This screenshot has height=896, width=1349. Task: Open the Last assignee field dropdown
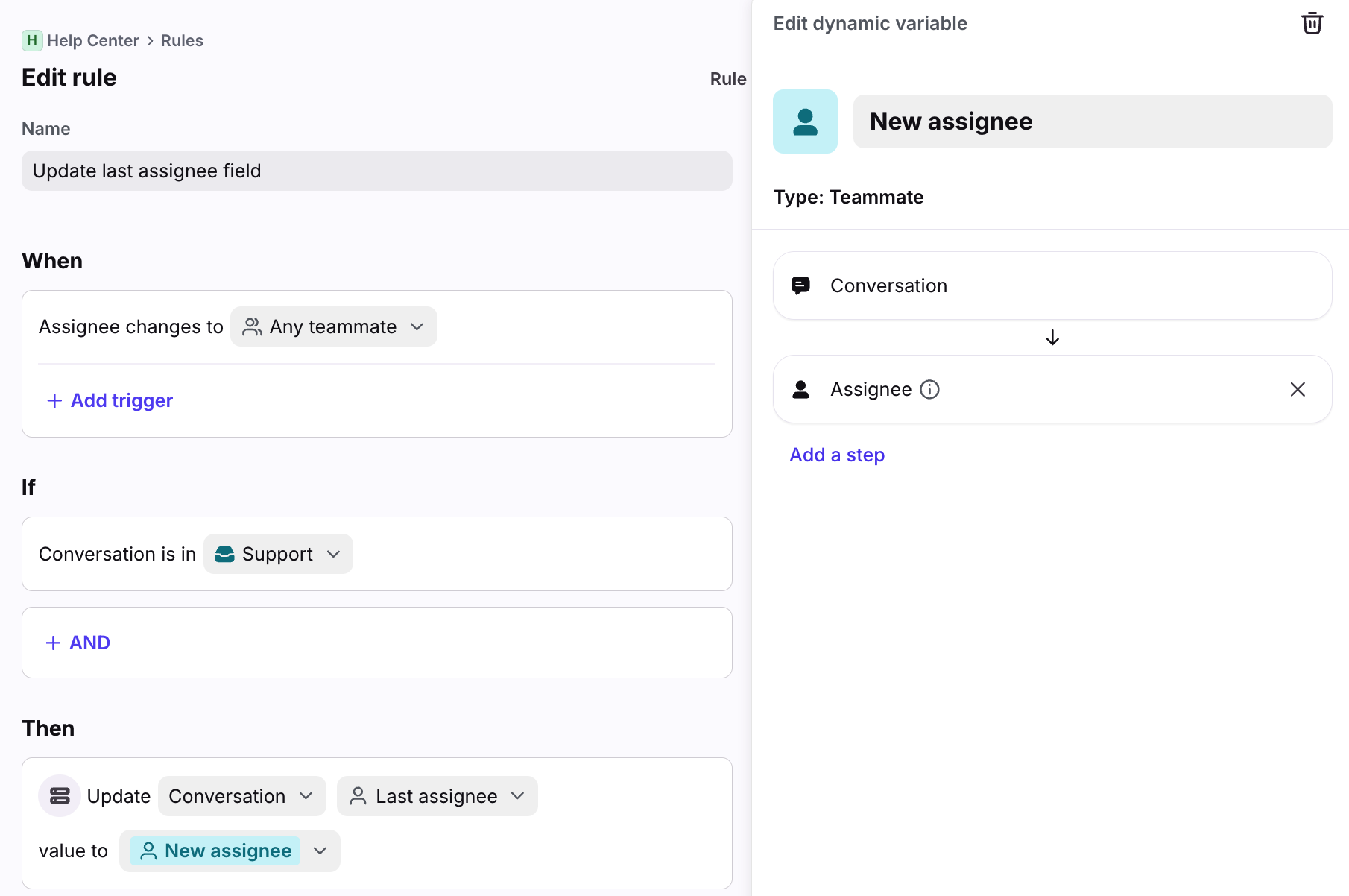[437, 796]
